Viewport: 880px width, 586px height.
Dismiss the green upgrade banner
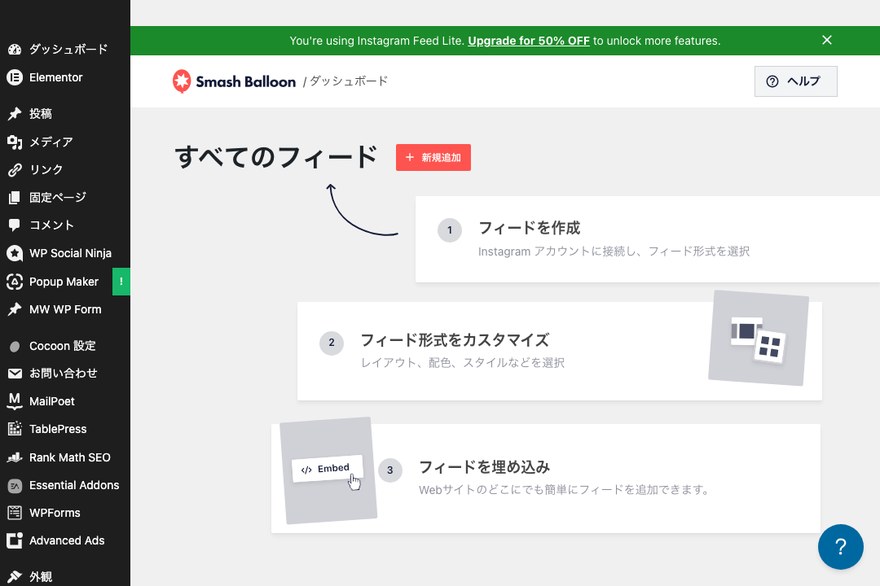(x=827, y=40)
